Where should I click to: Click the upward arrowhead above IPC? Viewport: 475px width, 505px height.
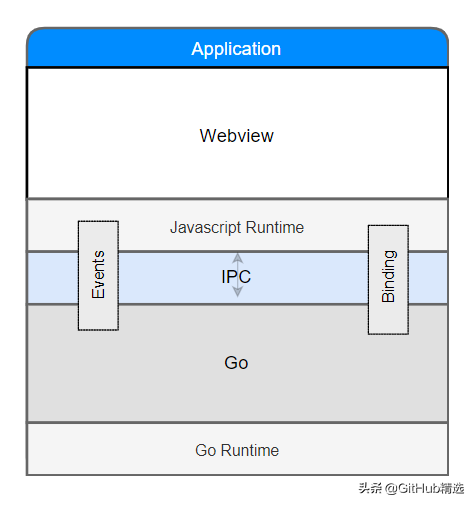(237, 258)
